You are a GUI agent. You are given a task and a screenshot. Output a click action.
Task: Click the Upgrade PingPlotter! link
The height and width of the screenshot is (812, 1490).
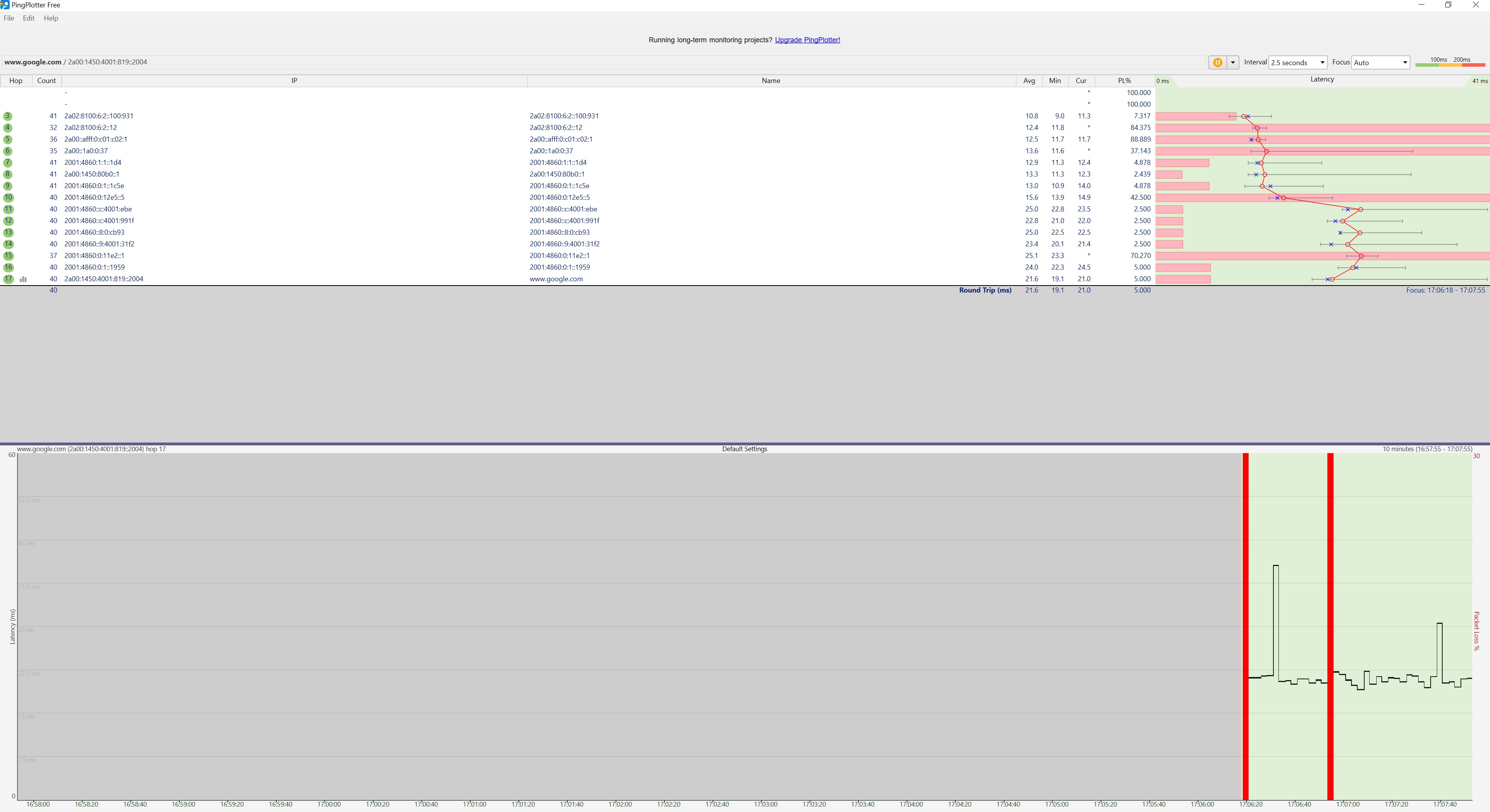[x=807, y=40]
